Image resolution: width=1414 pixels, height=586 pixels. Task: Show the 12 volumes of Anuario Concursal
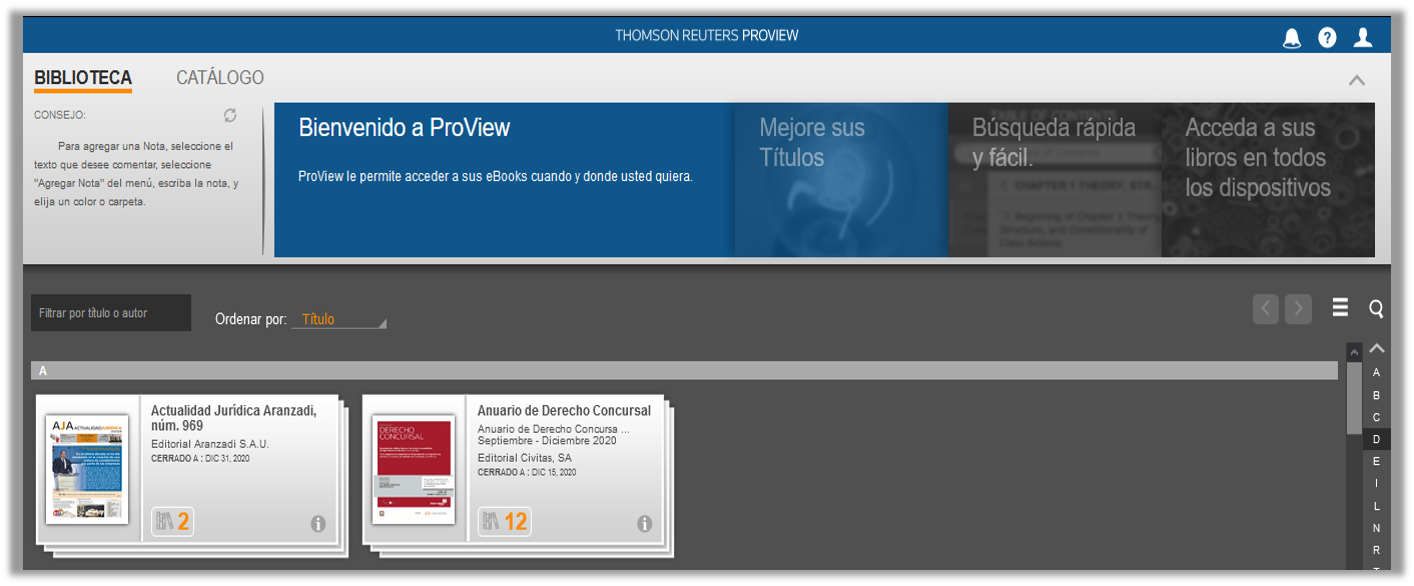pyautogui.click(x=504, y=521)
